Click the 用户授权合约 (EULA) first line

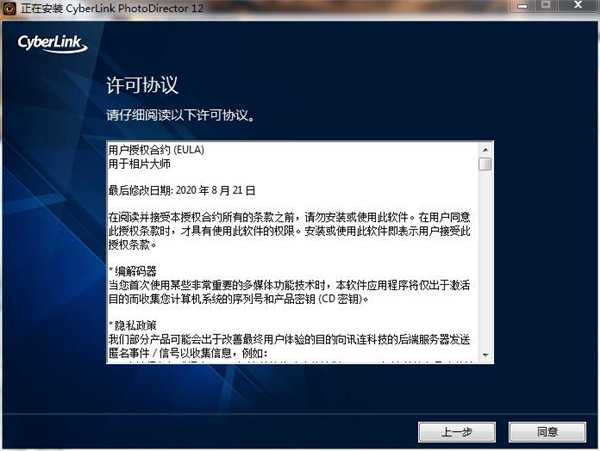click(x=156, y=150)
